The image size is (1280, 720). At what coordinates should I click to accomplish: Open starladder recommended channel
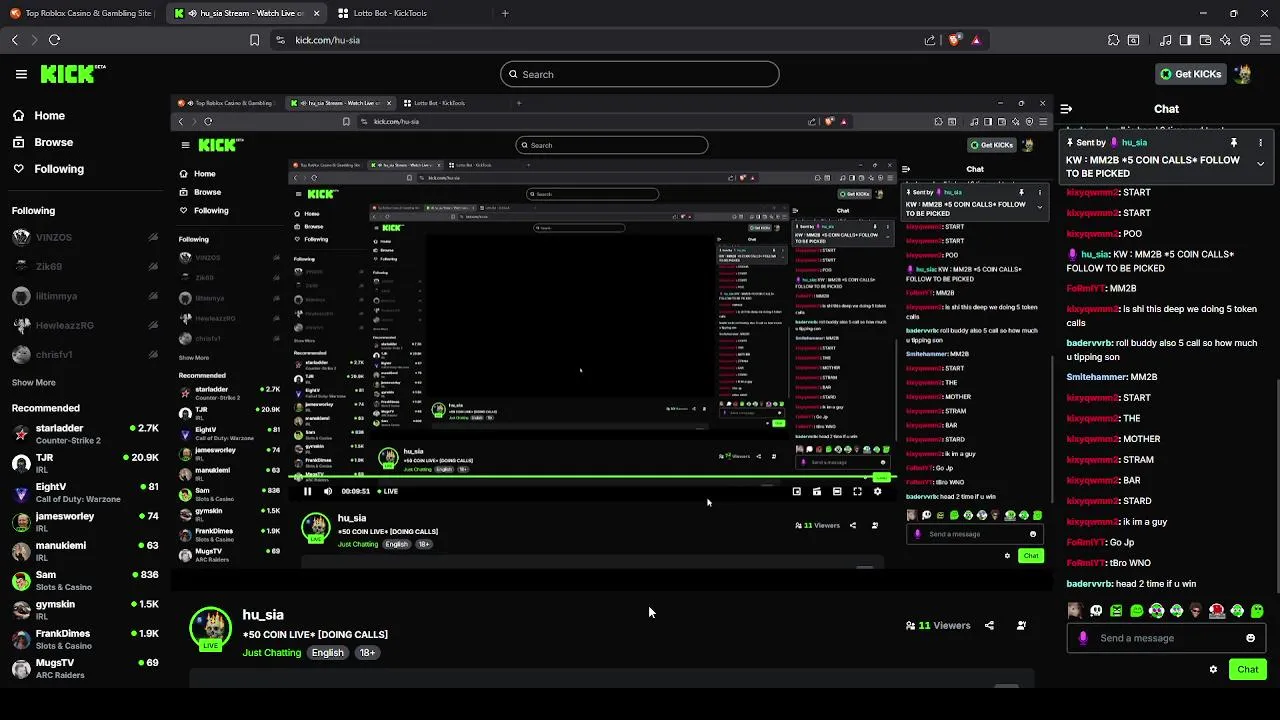coord(85,434)
